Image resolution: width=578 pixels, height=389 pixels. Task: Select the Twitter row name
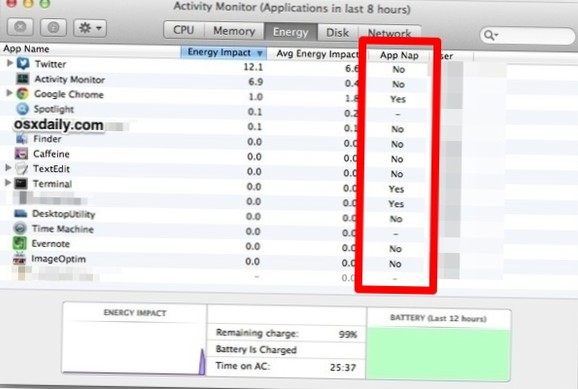[x=51, y=64]
